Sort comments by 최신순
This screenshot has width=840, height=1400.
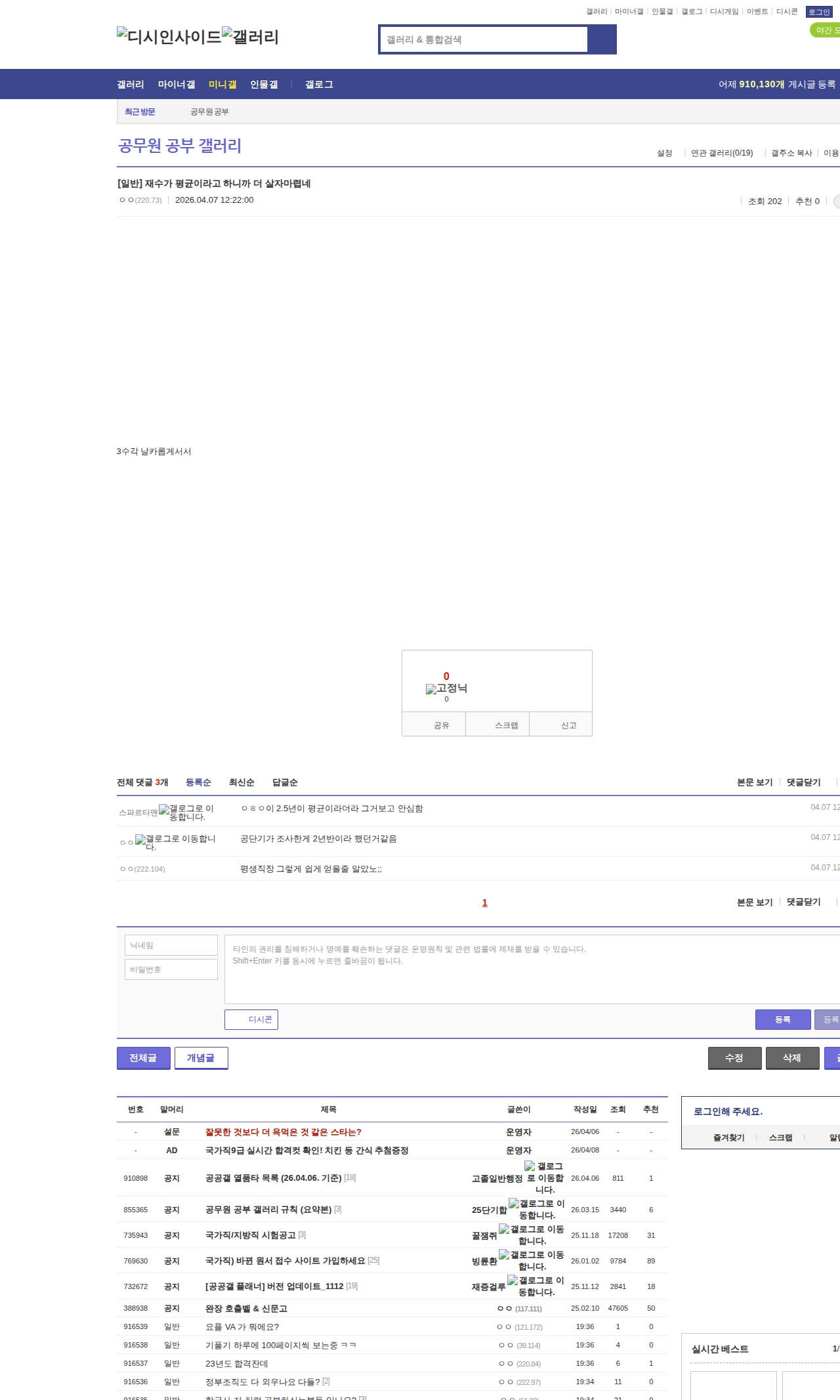[x=241, y=782]
